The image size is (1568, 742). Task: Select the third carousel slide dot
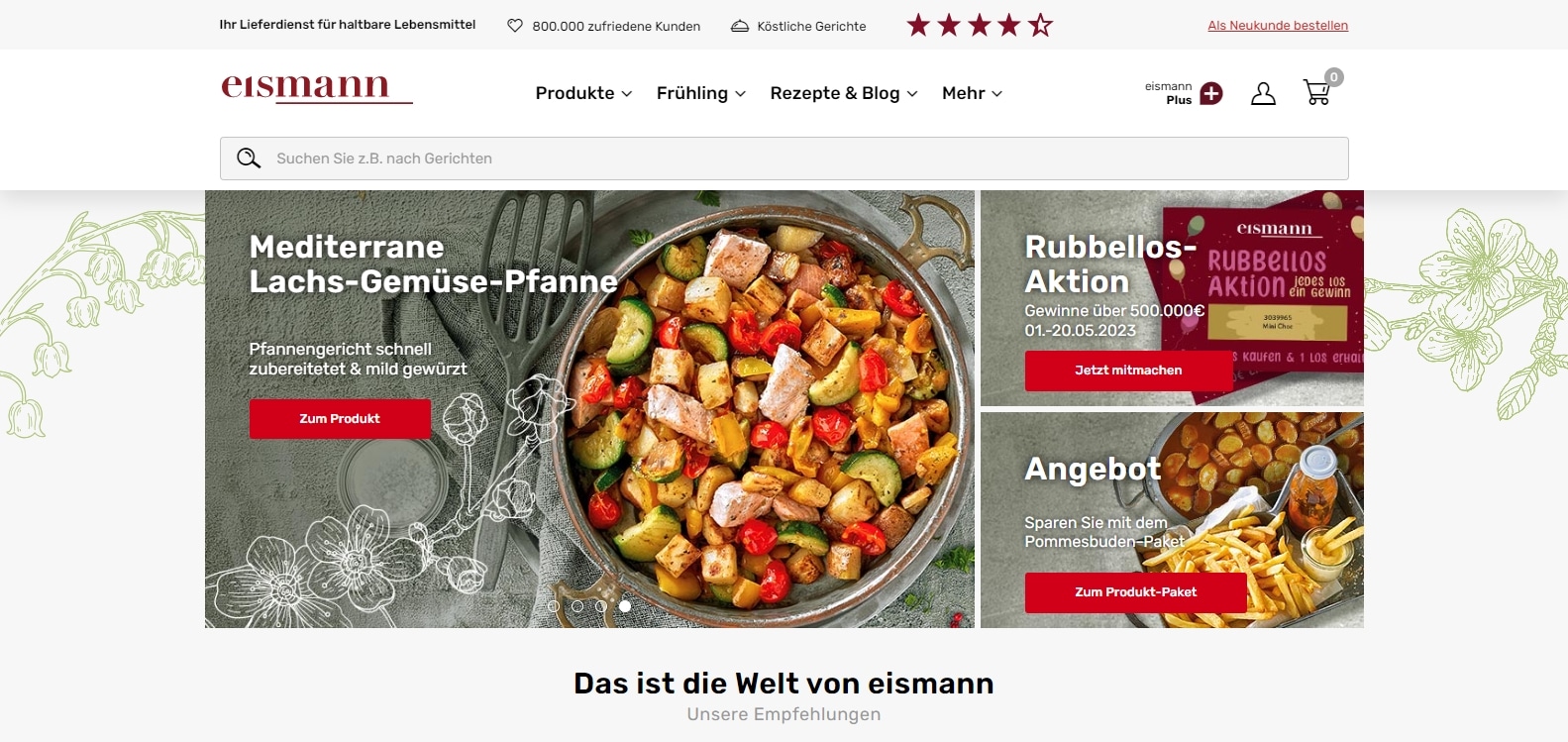click(601, 606)
